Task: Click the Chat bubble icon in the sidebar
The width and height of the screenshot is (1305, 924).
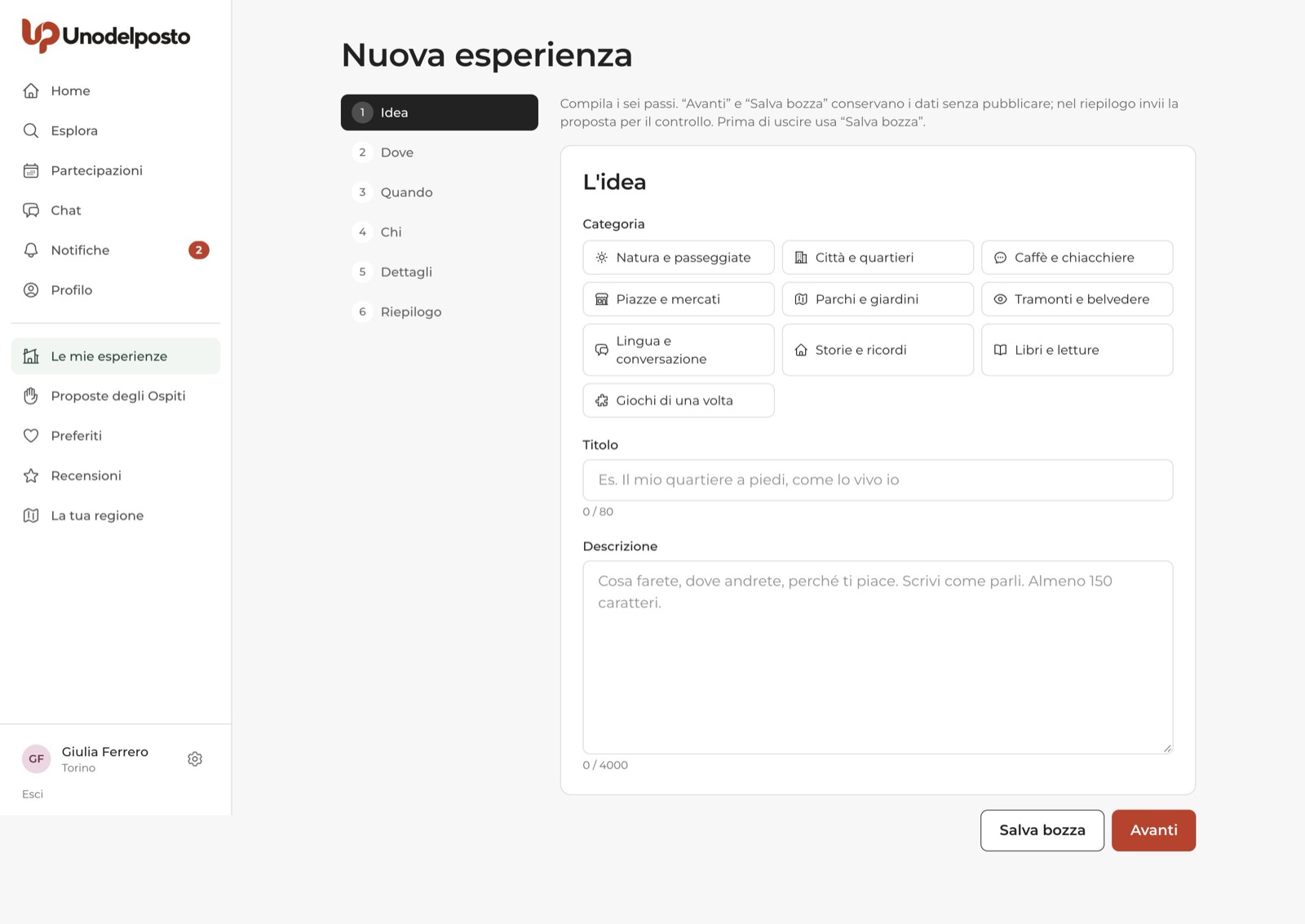Action: [31, 210]
